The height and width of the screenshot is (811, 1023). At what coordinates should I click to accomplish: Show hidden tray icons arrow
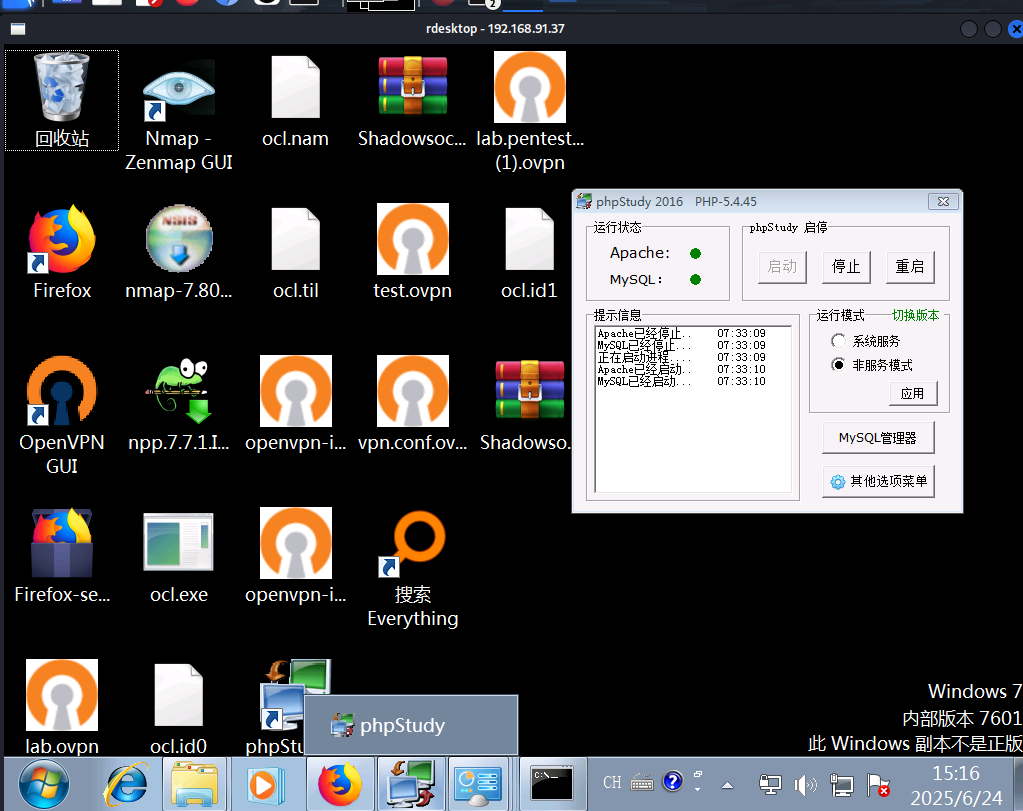[727, 785]
